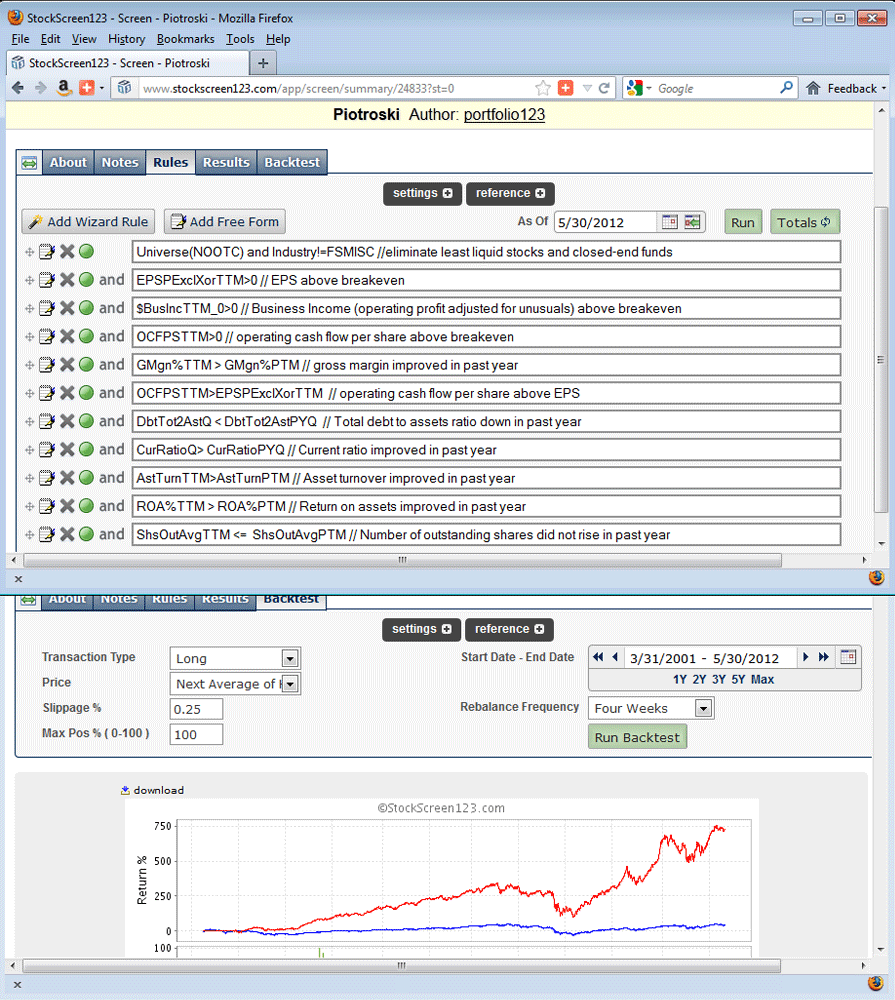The width and height of the screenshot is (895, 1000).
Task: Follow the portfolio123 author link
Action: pos(504,115)
